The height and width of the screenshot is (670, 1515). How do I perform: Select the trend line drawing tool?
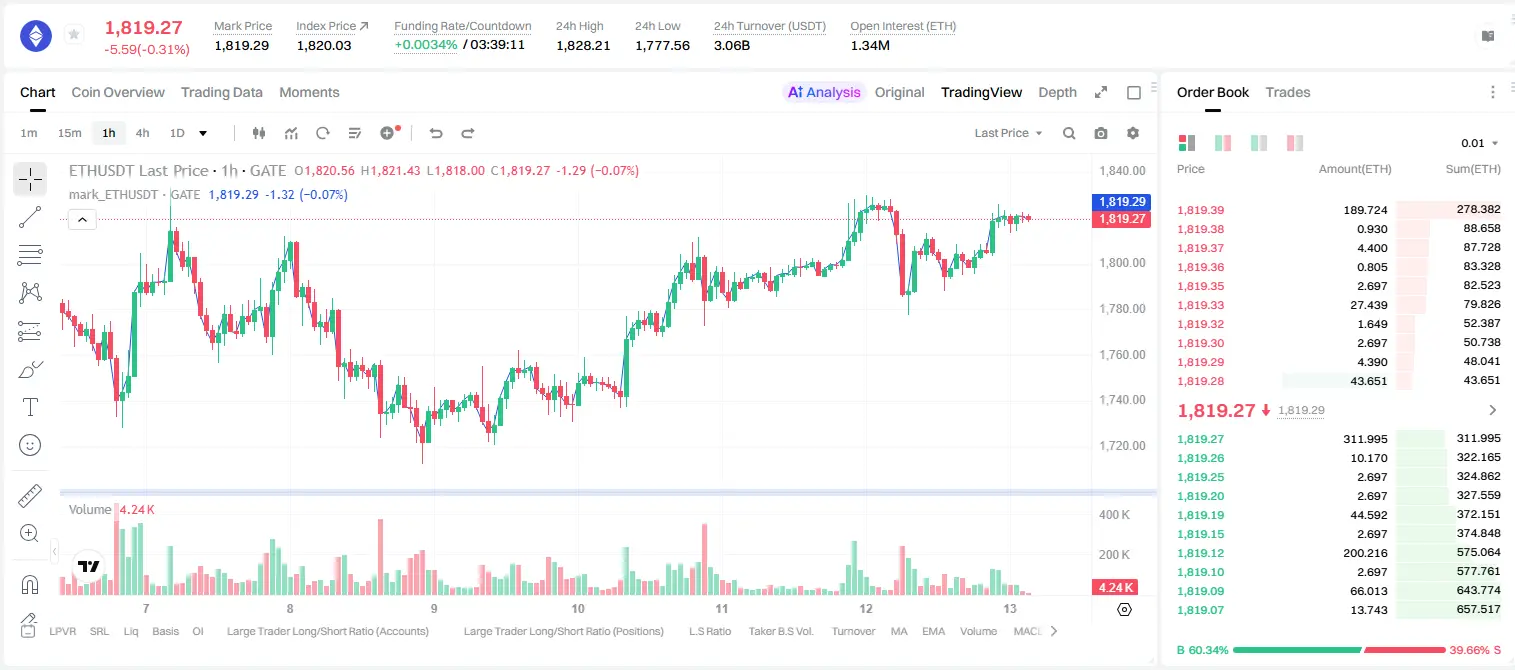(x=30, y=217)
